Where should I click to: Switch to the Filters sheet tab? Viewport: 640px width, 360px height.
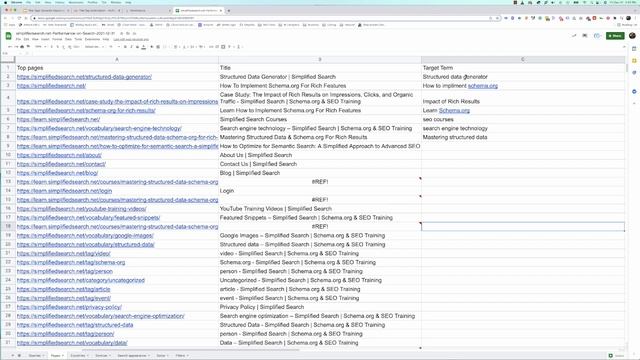[180, 356]
